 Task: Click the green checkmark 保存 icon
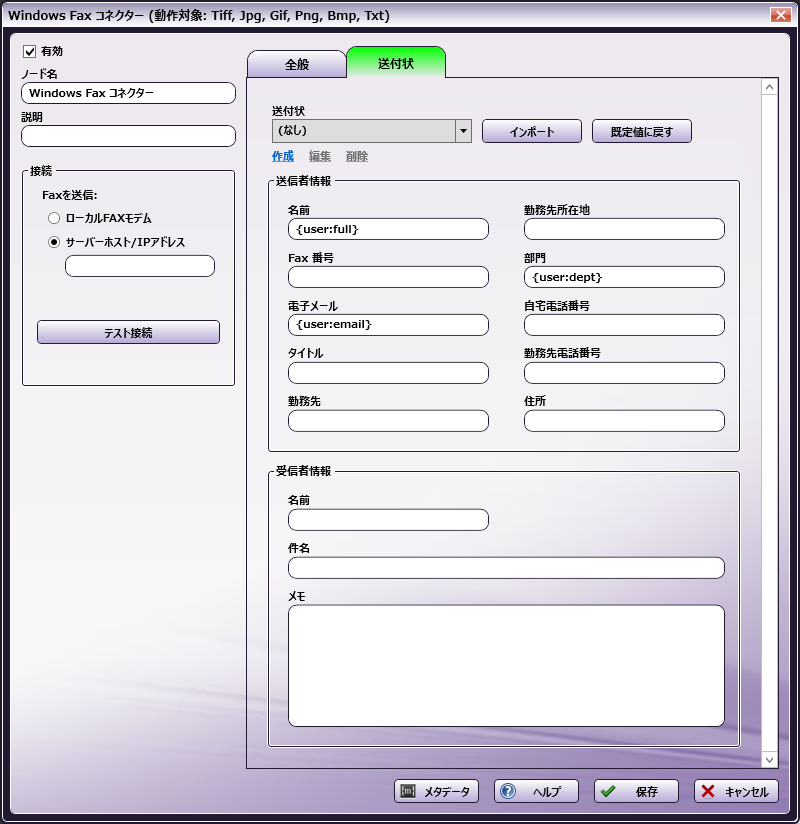click(x=608, y=791)
